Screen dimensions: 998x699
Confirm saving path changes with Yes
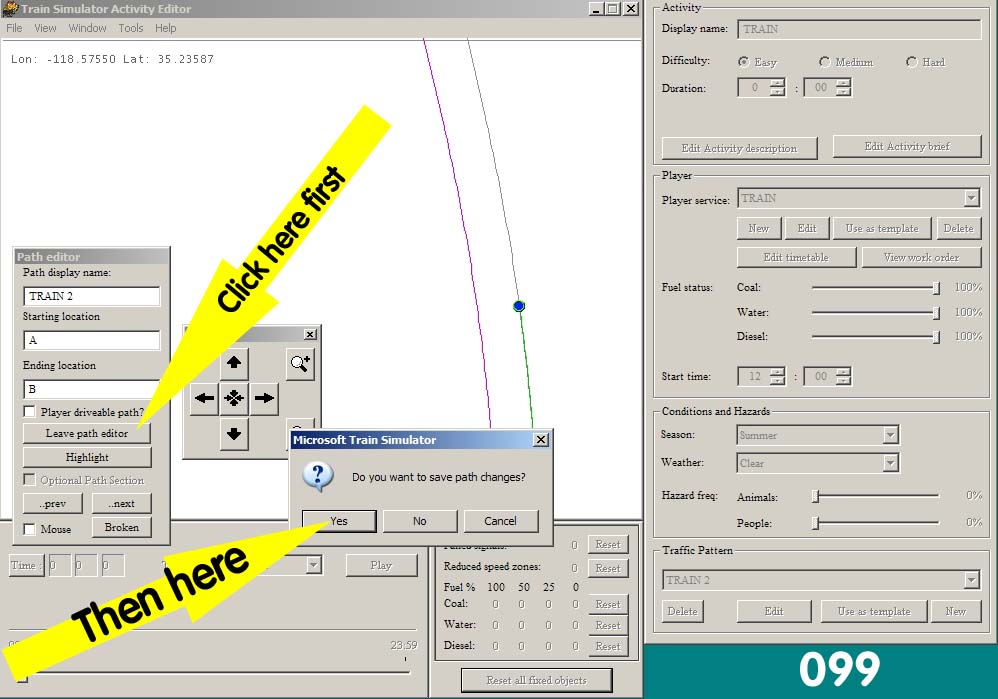339,521
